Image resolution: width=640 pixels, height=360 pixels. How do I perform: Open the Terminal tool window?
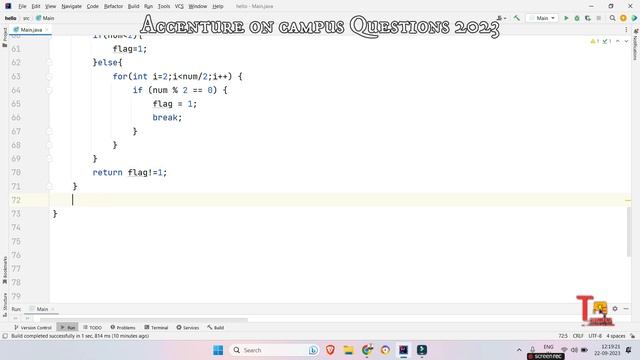point(156,327)
